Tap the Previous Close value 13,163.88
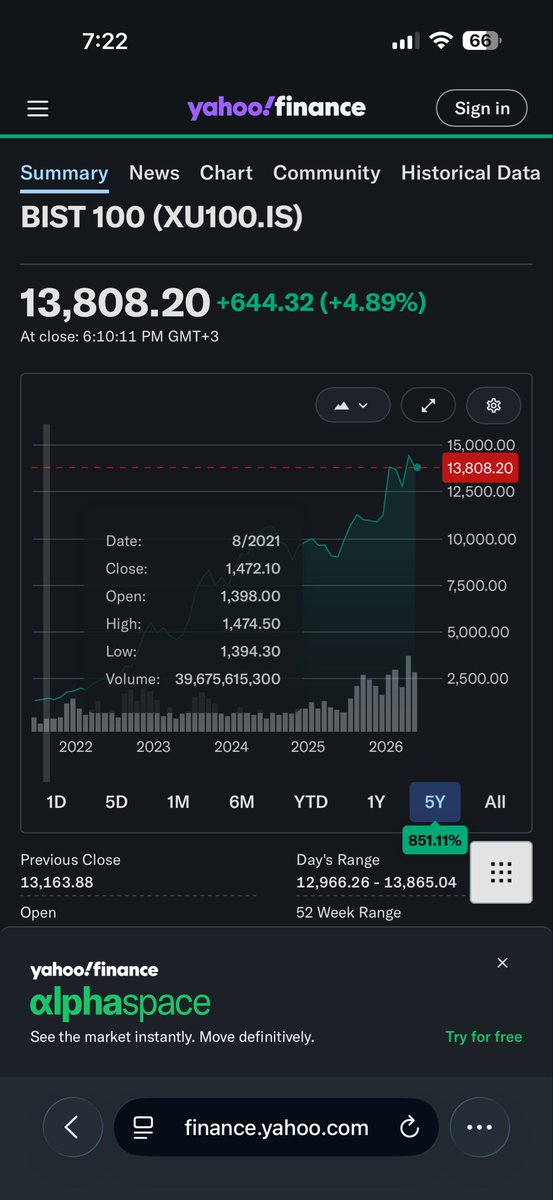 click(x=57, y=882)
